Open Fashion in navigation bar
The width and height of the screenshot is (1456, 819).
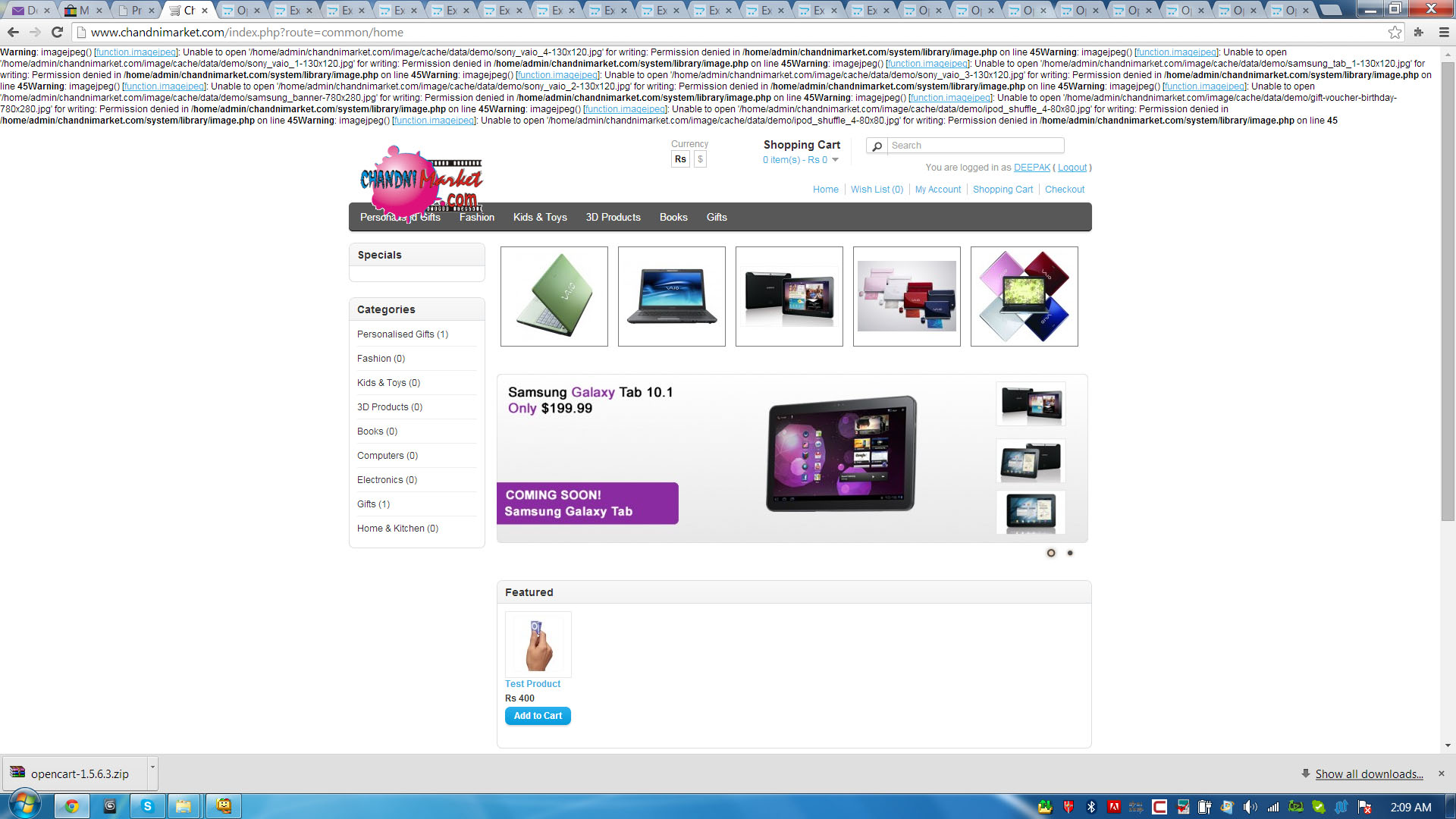click(476, 218)
